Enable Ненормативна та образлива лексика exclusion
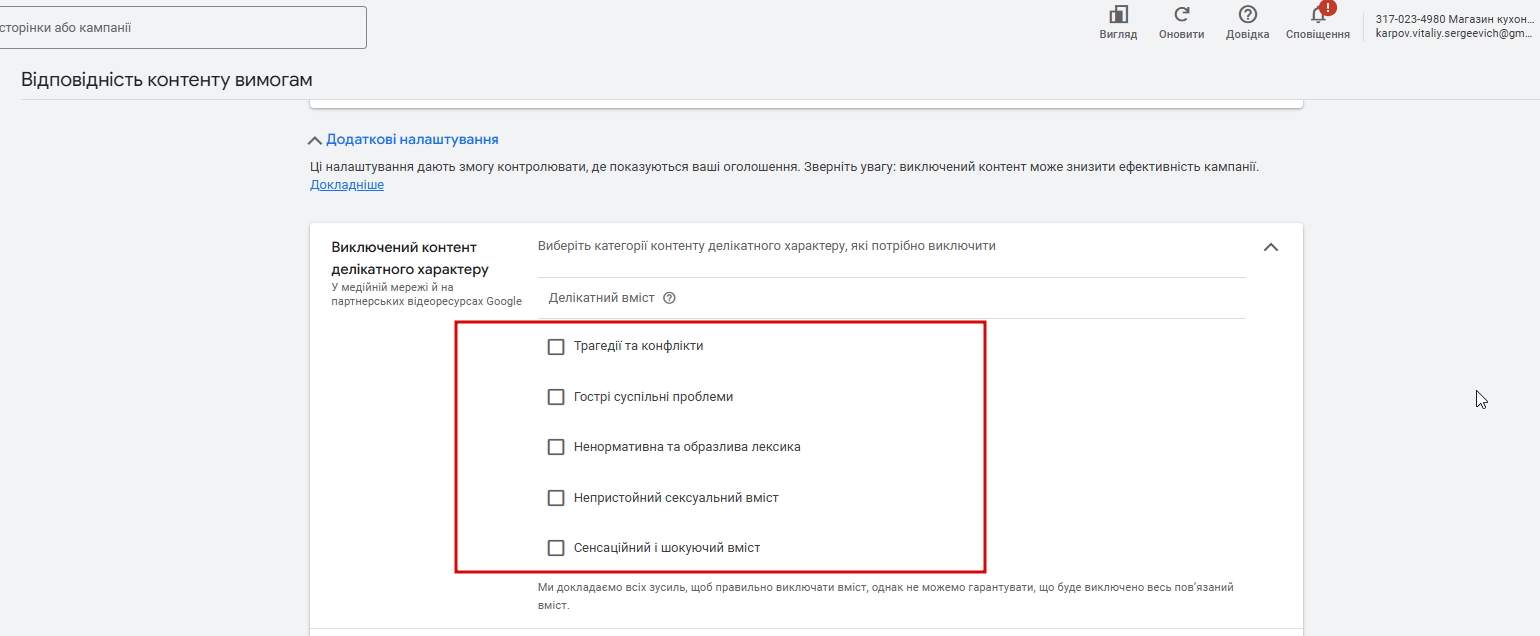Screen dimensions: 1540x636 point(556,447)
